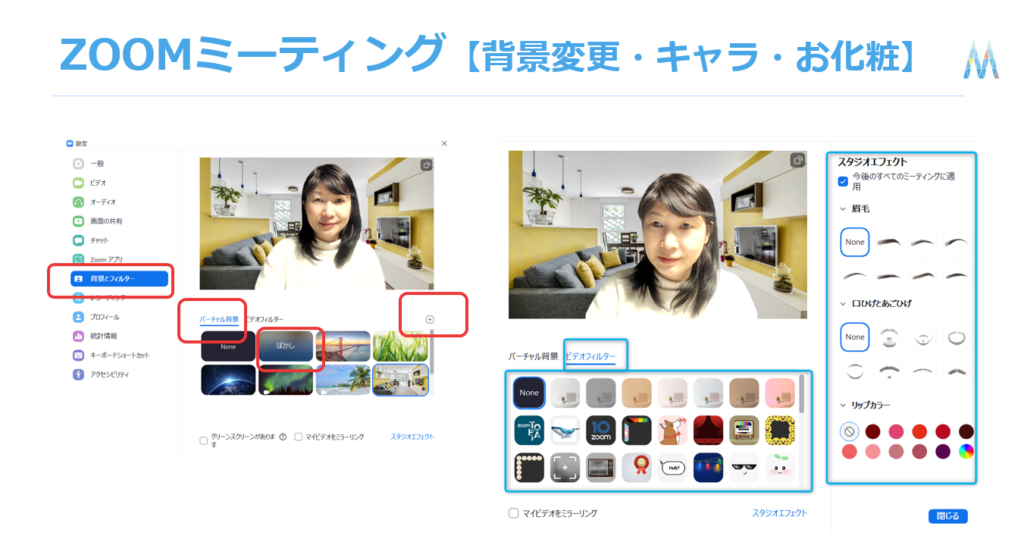Choose ぼかし blur background
Viewport: 1024px width, 545px height.
click(x=285, y=346)
